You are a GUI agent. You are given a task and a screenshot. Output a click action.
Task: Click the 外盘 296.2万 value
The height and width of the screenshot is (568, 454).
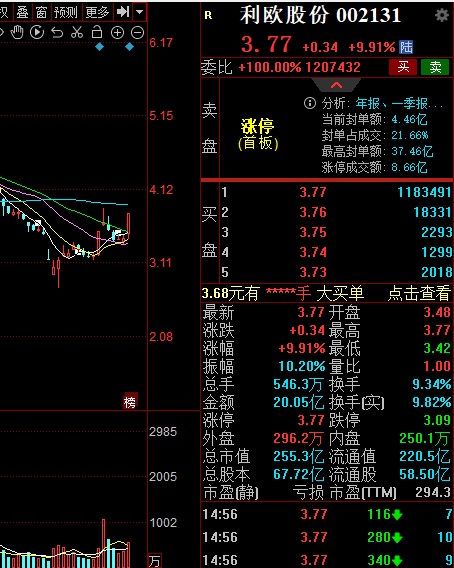298,439
